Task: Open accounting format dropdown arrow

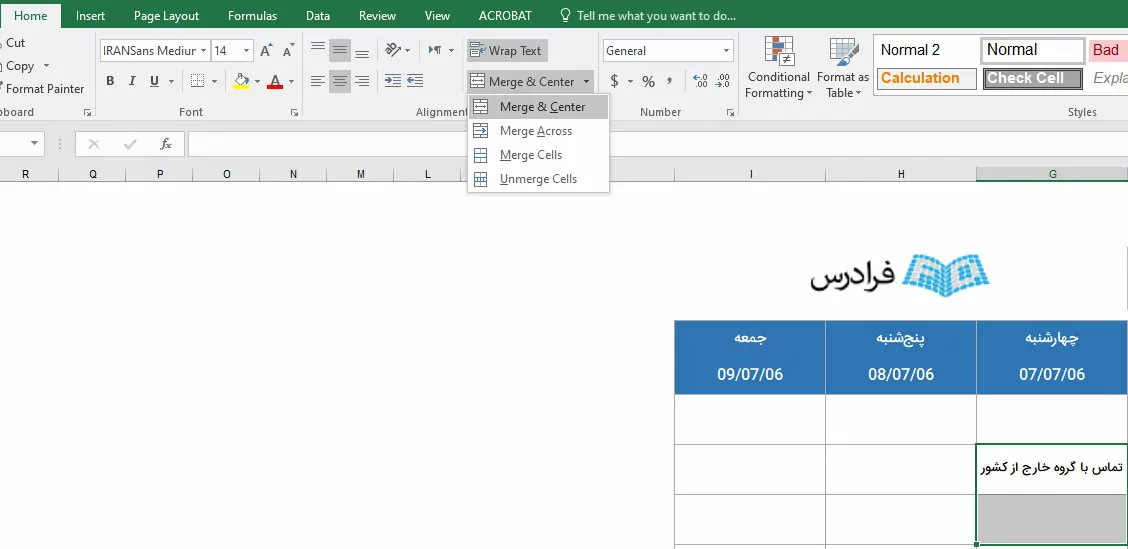Action: [630, 81]
